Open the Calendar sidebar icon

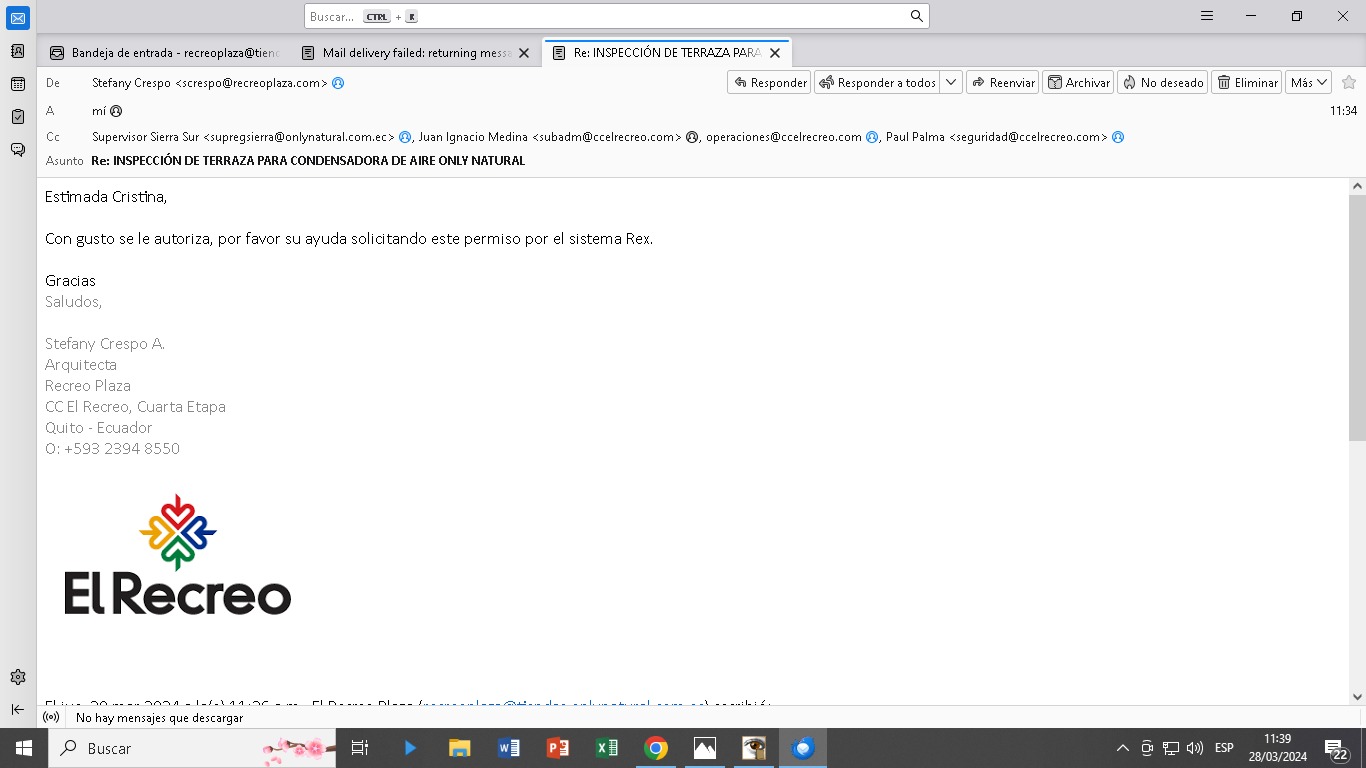pyautogui.click(x=18, y=84)
